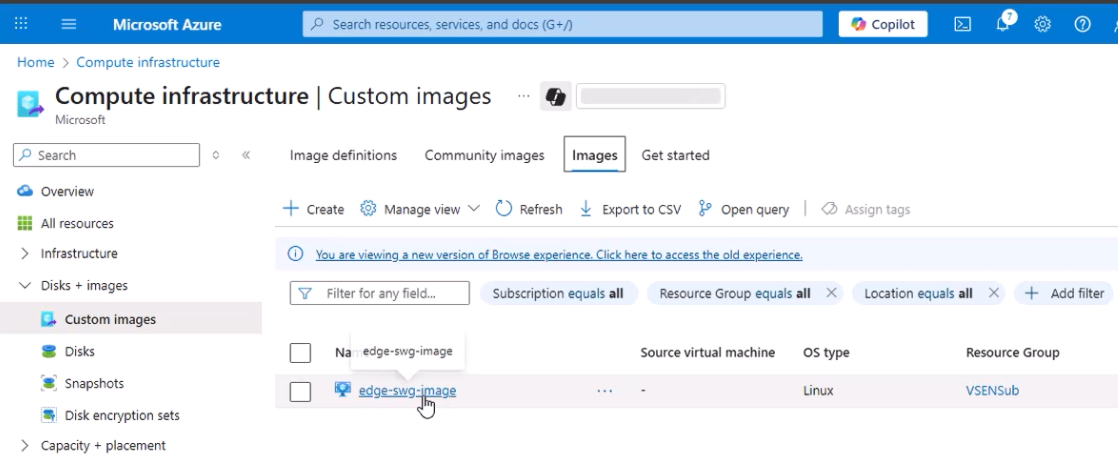
Task: Sort by Resource Group column
Action: click(1012, 352)
